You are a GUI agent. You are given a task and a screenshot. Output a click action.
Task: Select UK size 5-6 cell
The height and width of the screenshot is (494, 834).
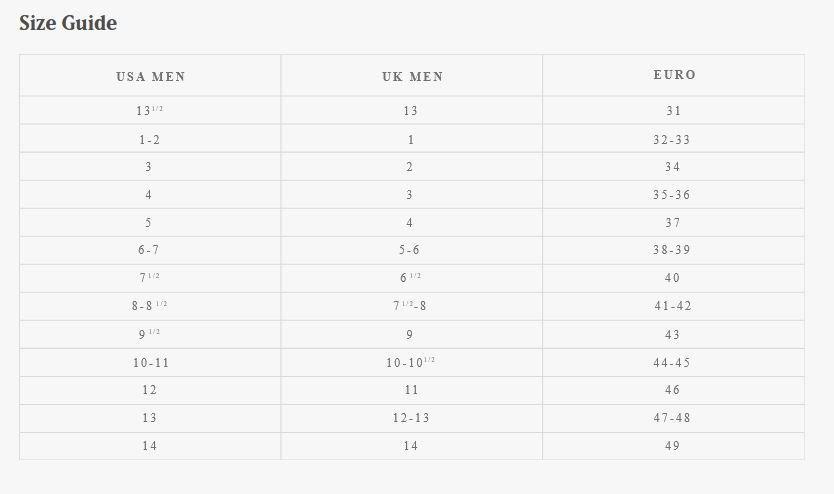coord(412,250)
